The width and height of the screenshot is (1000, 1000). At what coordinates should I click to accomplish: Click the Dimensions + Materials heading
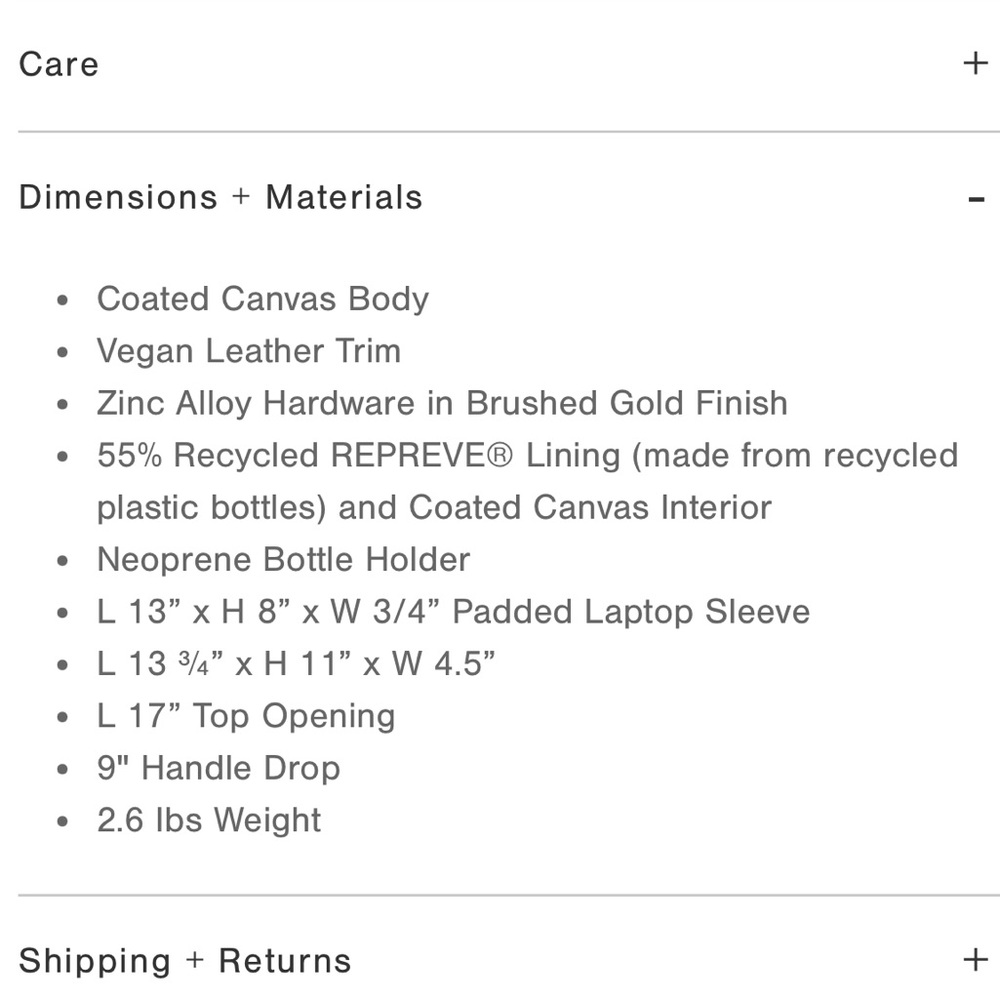pyautogui.click(x=220, y=197)
